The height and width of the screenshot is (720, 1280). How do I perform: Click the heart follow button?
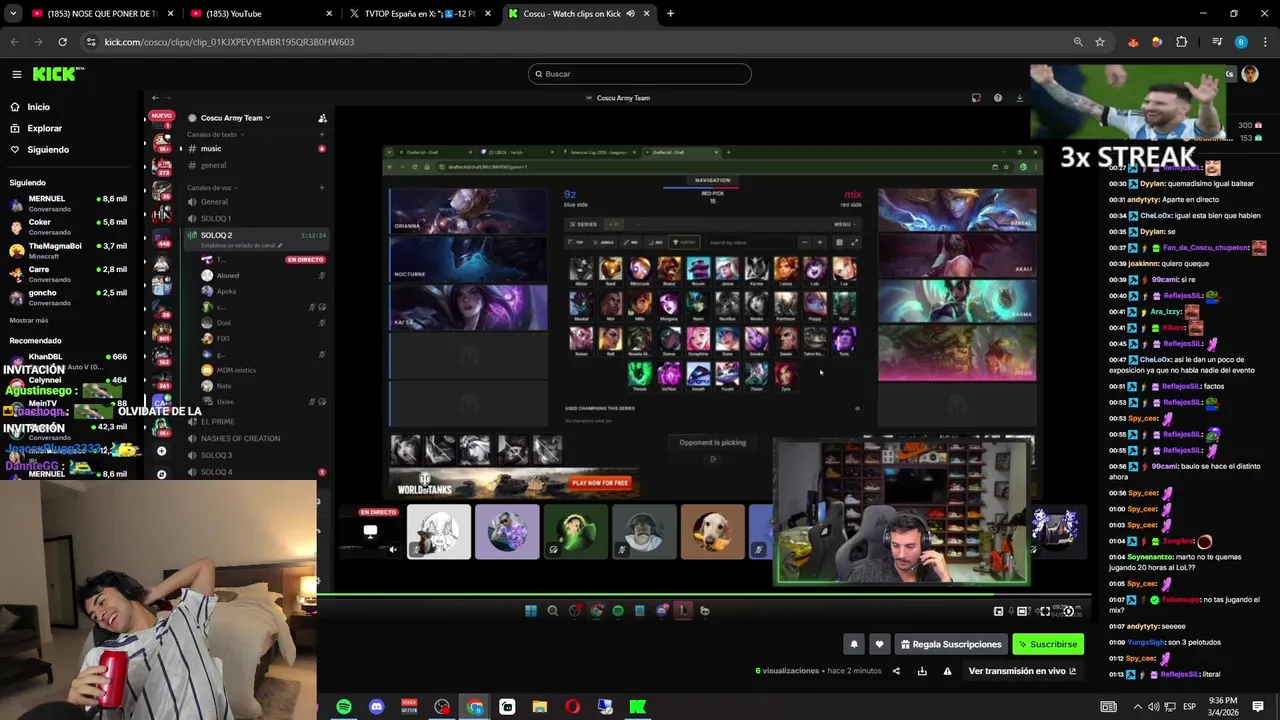point(879,645)
